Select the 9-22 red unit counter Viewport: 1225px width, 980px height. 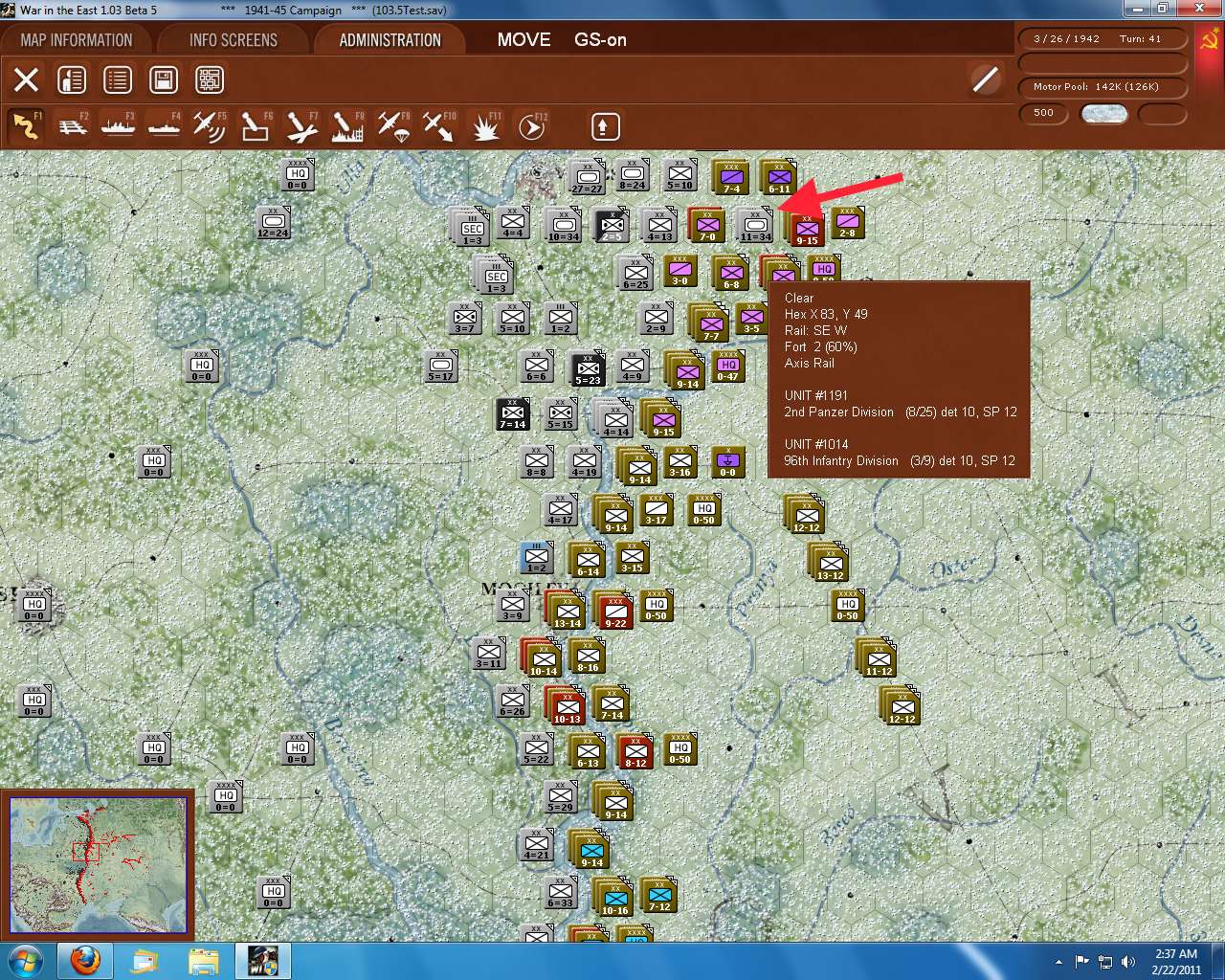614,611
